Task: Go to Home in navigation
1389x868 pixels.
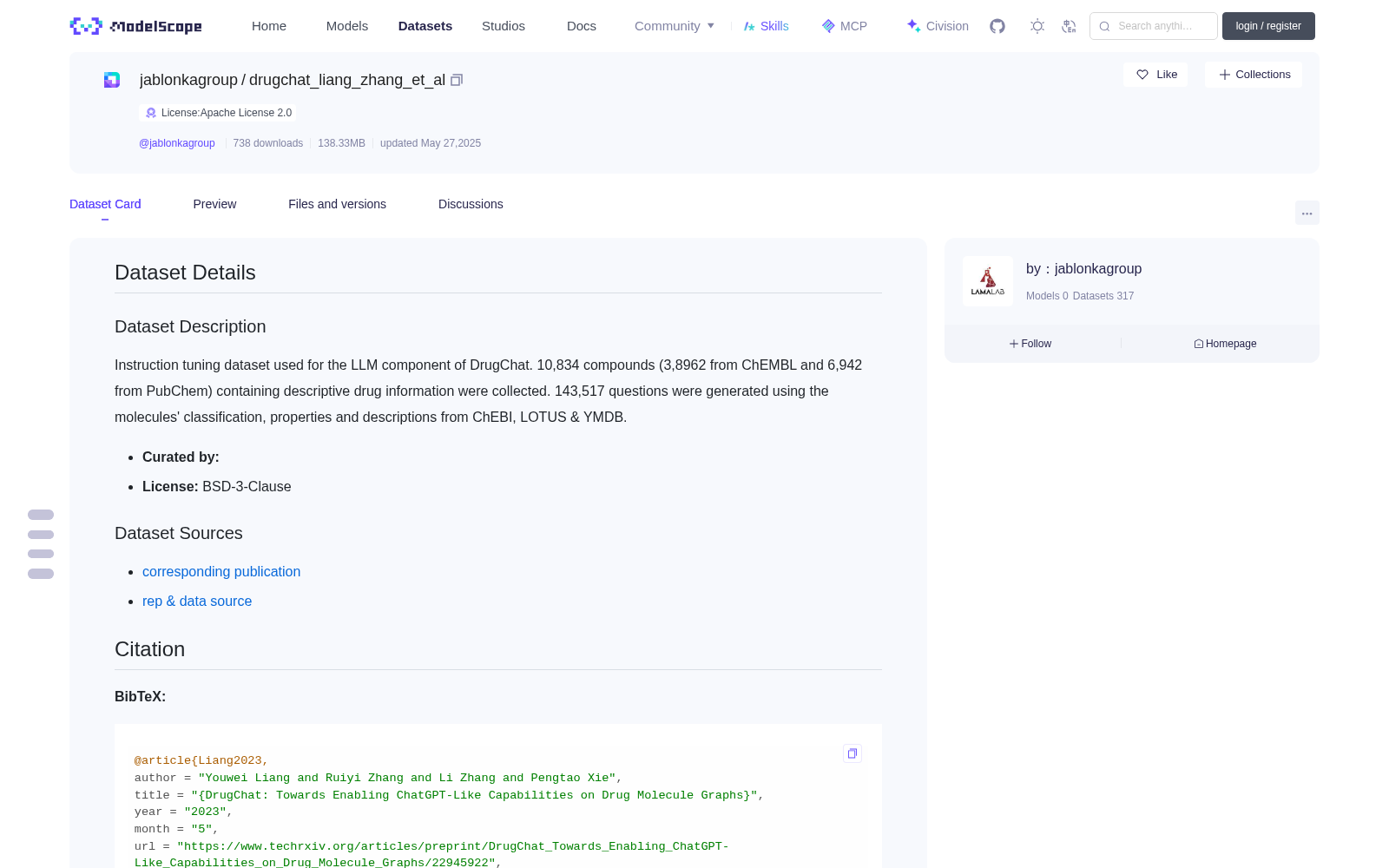Action: point(269,26)
